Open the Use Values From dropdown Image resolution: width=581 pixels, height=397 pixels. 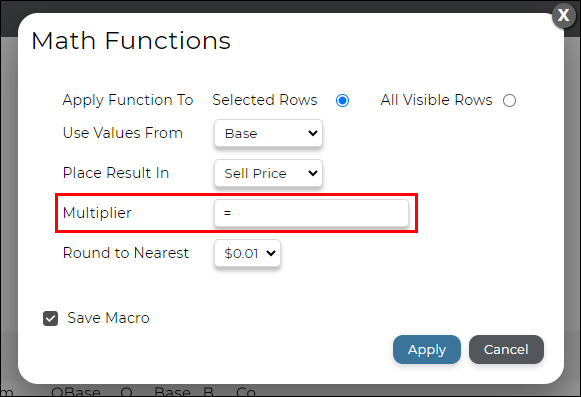coord(268,133)
